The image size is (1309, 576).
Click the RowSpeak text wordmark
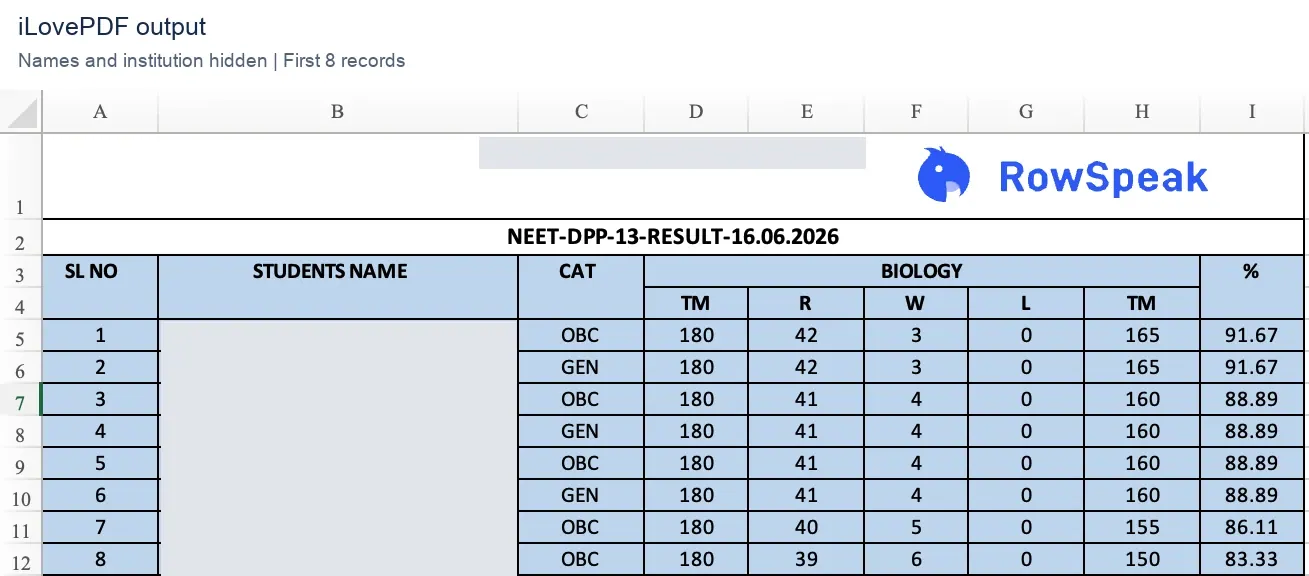(x=1103, y=177)
